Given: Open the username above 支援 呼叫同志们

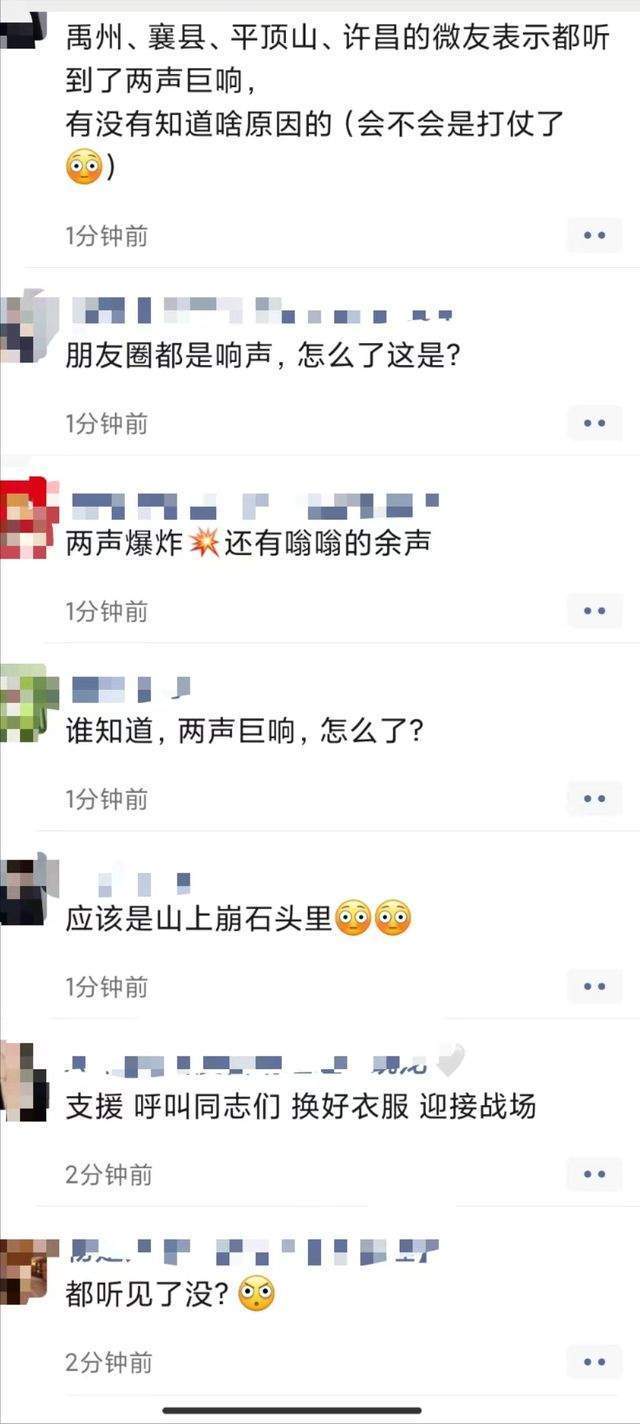Looking at the screenshot, I should point(267,1060).
